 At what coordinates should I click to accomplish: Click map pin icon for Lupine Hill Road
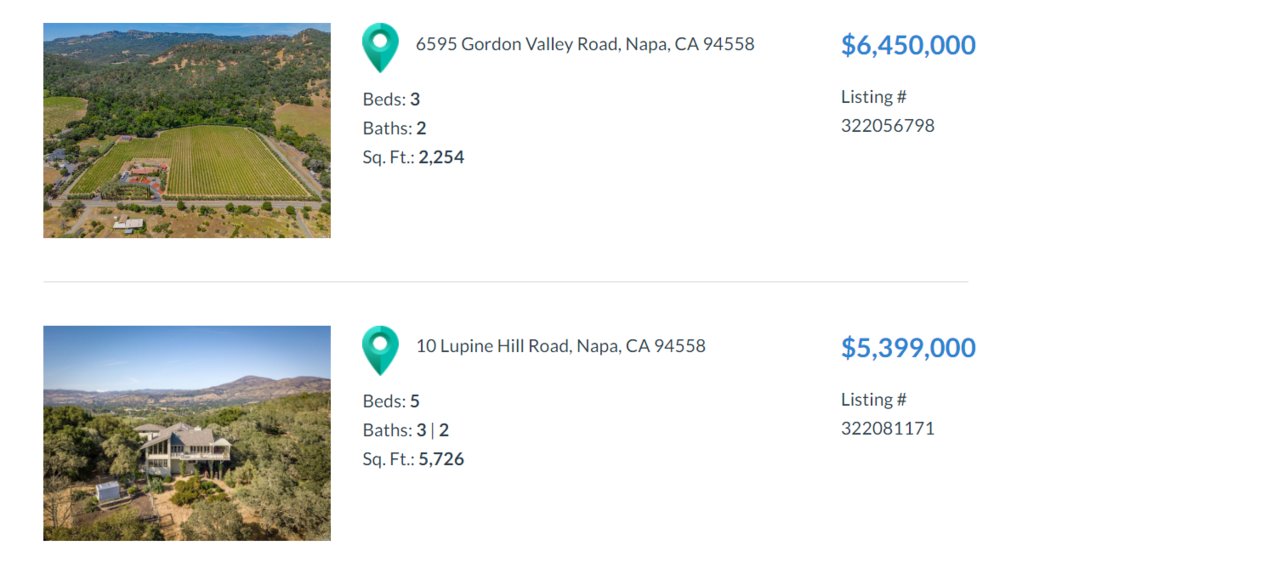[380, 350]
